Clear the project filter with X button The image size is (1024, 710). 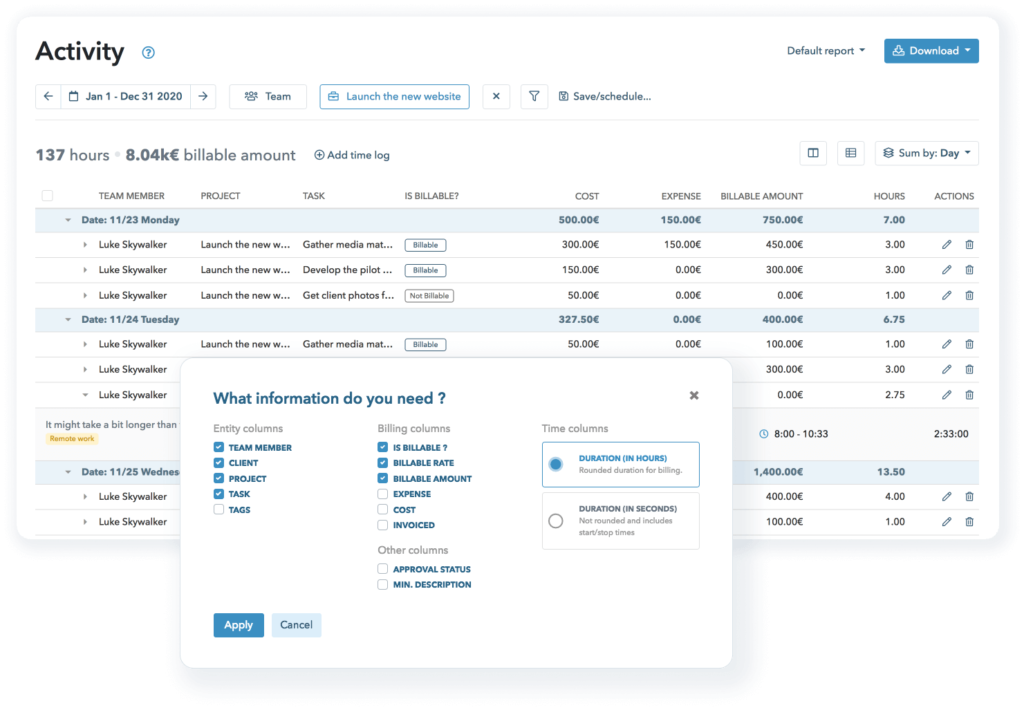[496, 97]
